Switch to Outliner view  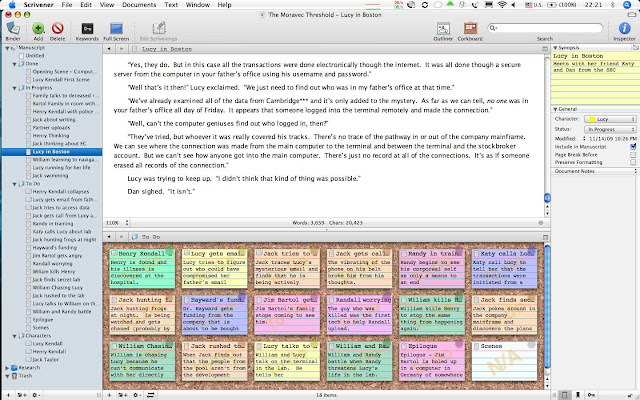(x=443, y=29)
